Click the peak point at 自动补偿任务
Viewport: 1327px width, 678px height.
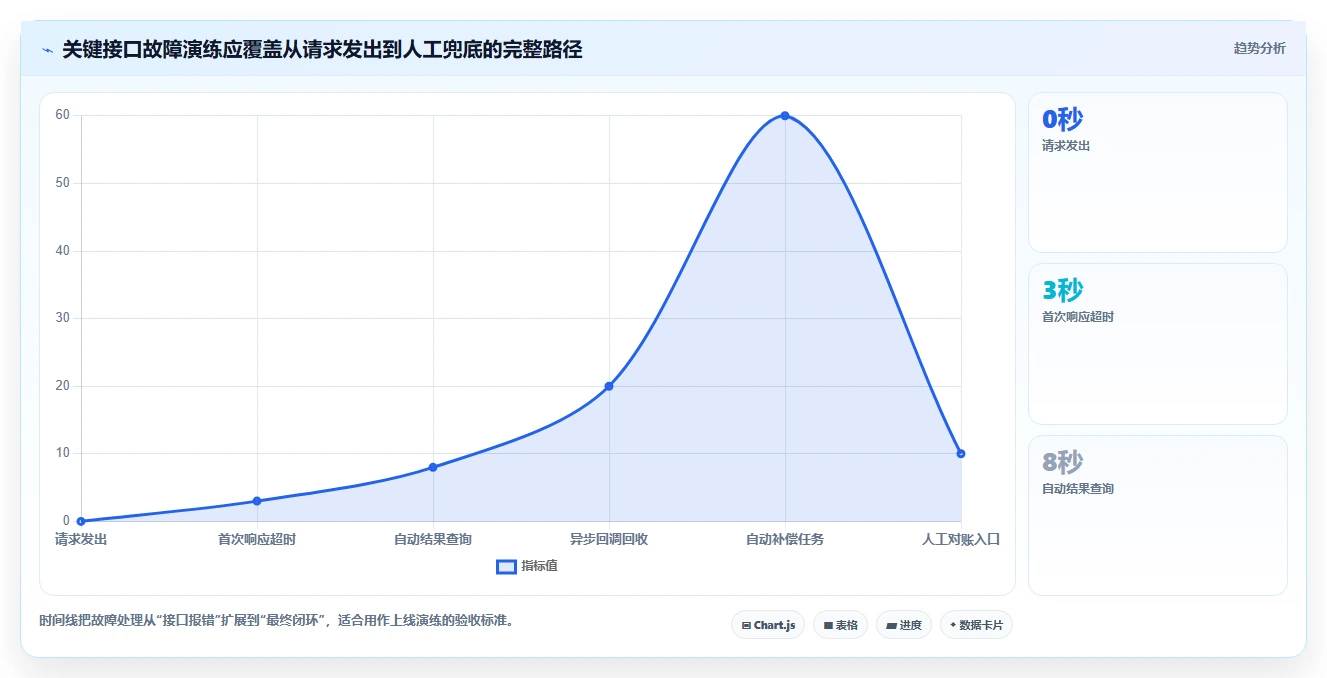(x=785, y=116)
